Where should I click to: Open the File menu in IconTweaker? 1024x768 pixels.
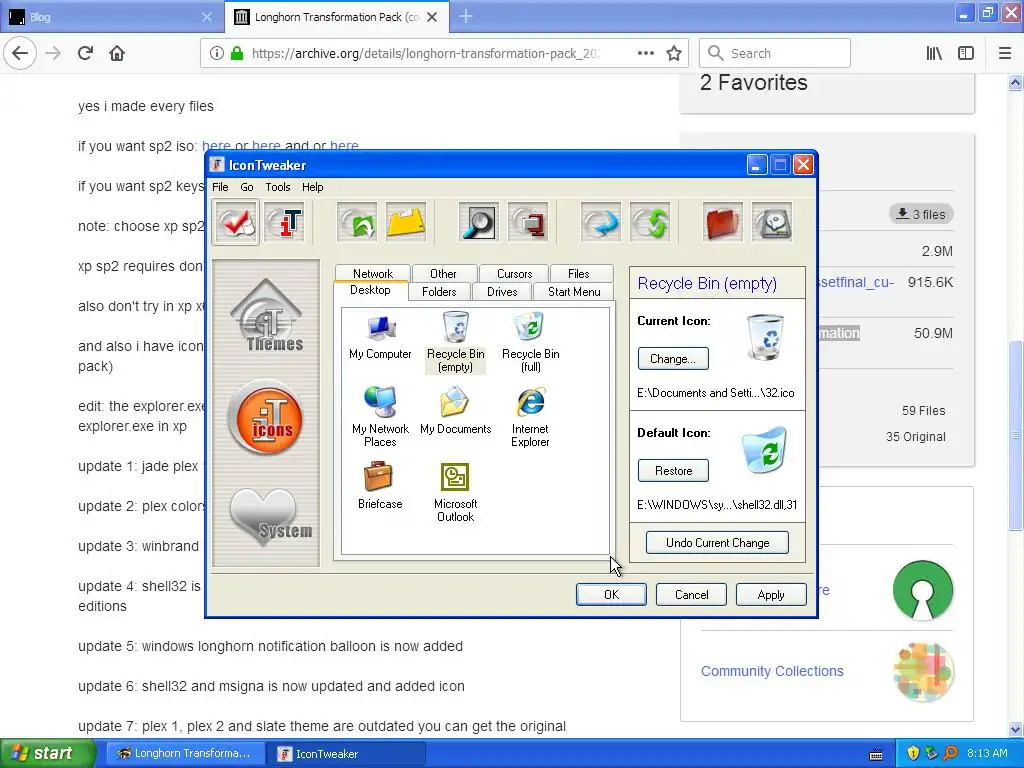(x=220, y=187)
